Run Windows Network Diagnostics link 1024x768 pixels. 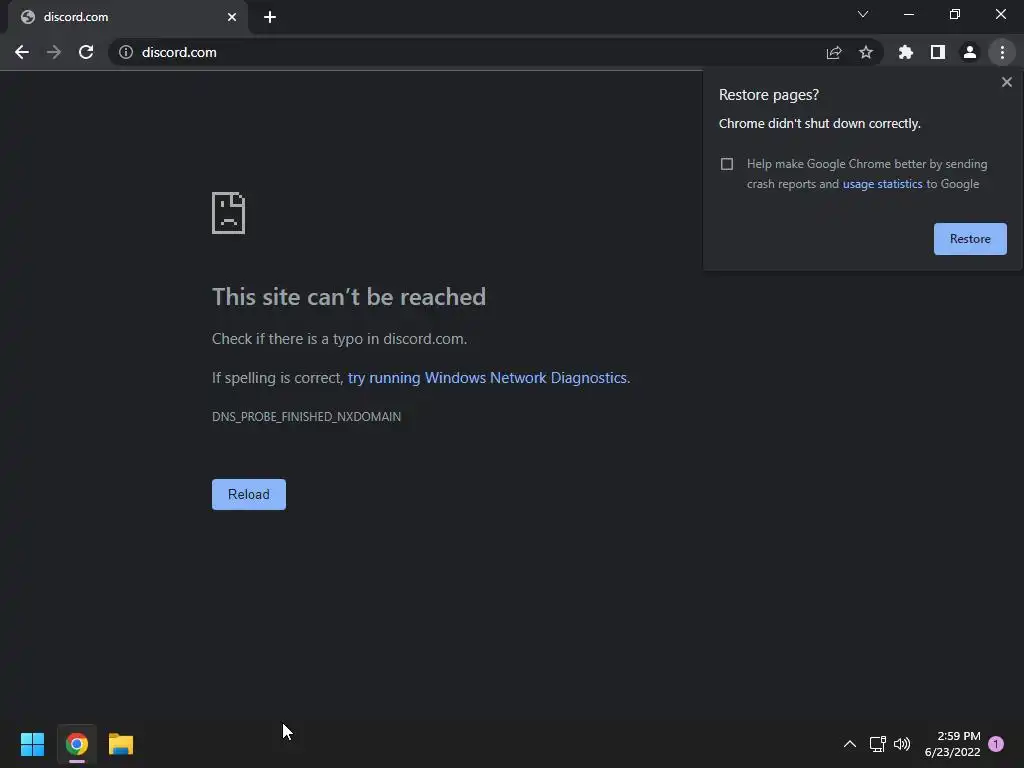[487, 378]
